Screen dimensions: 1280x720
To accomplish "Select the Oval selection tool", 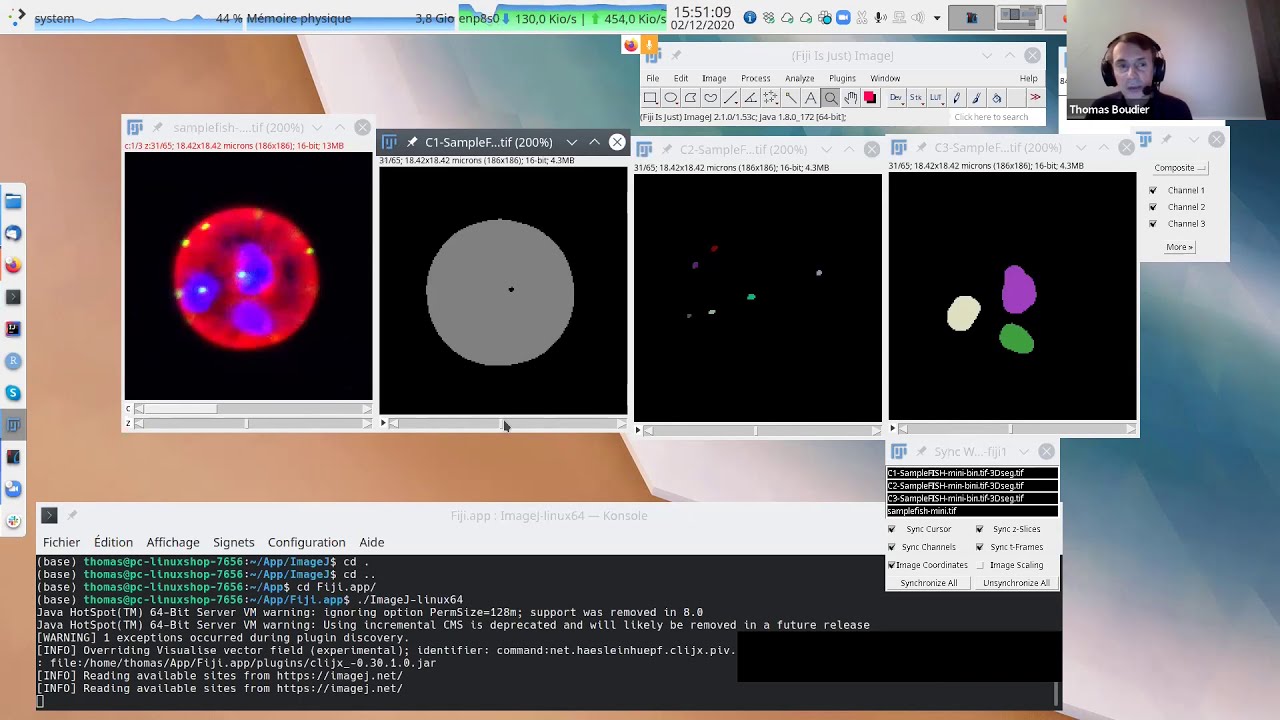I will [670, 98].
